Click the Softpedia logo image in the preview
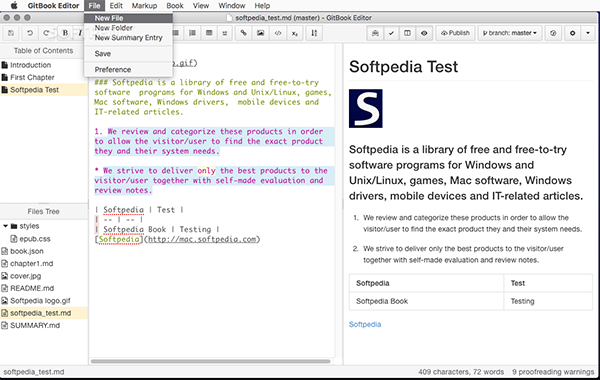The width and height of the screenshot is (600, 380). [x=366, y=109]
